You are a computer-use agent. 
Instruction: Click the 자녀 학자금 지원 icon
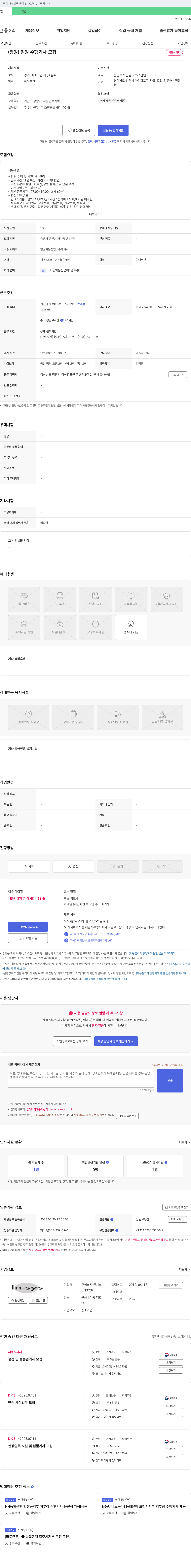(167, 599)
